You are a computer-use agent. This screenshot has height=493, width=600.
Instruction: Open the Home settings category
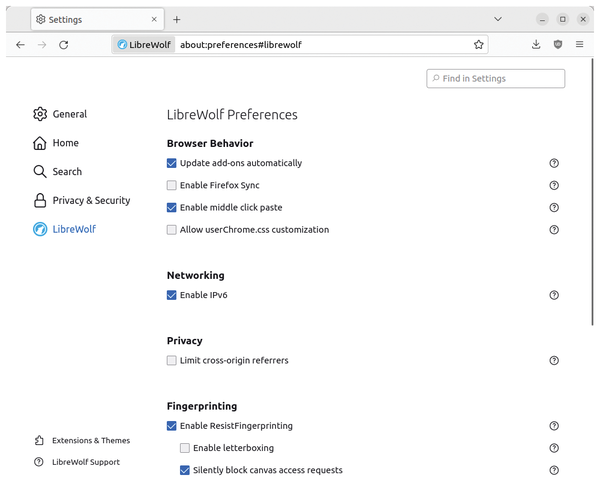pos(56,143)
